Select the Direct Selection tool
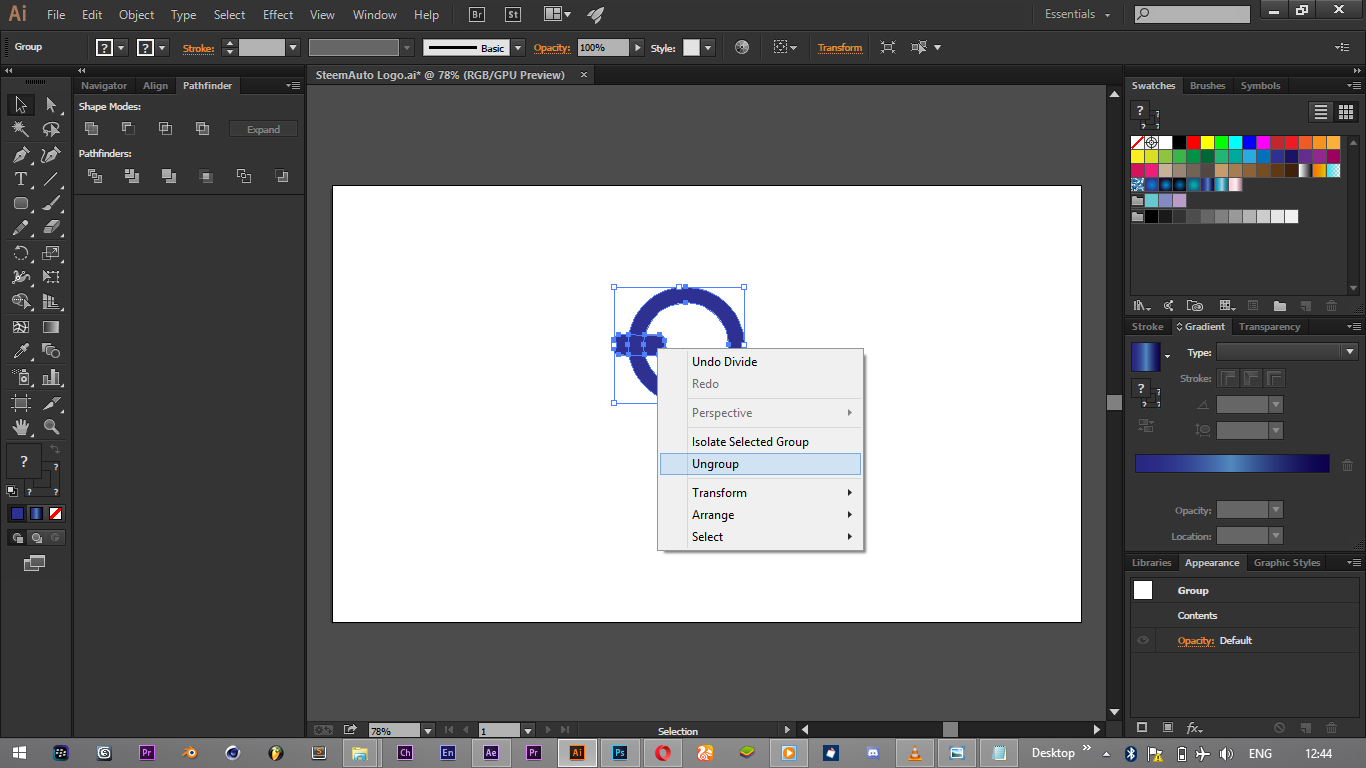 coord(51,105)
